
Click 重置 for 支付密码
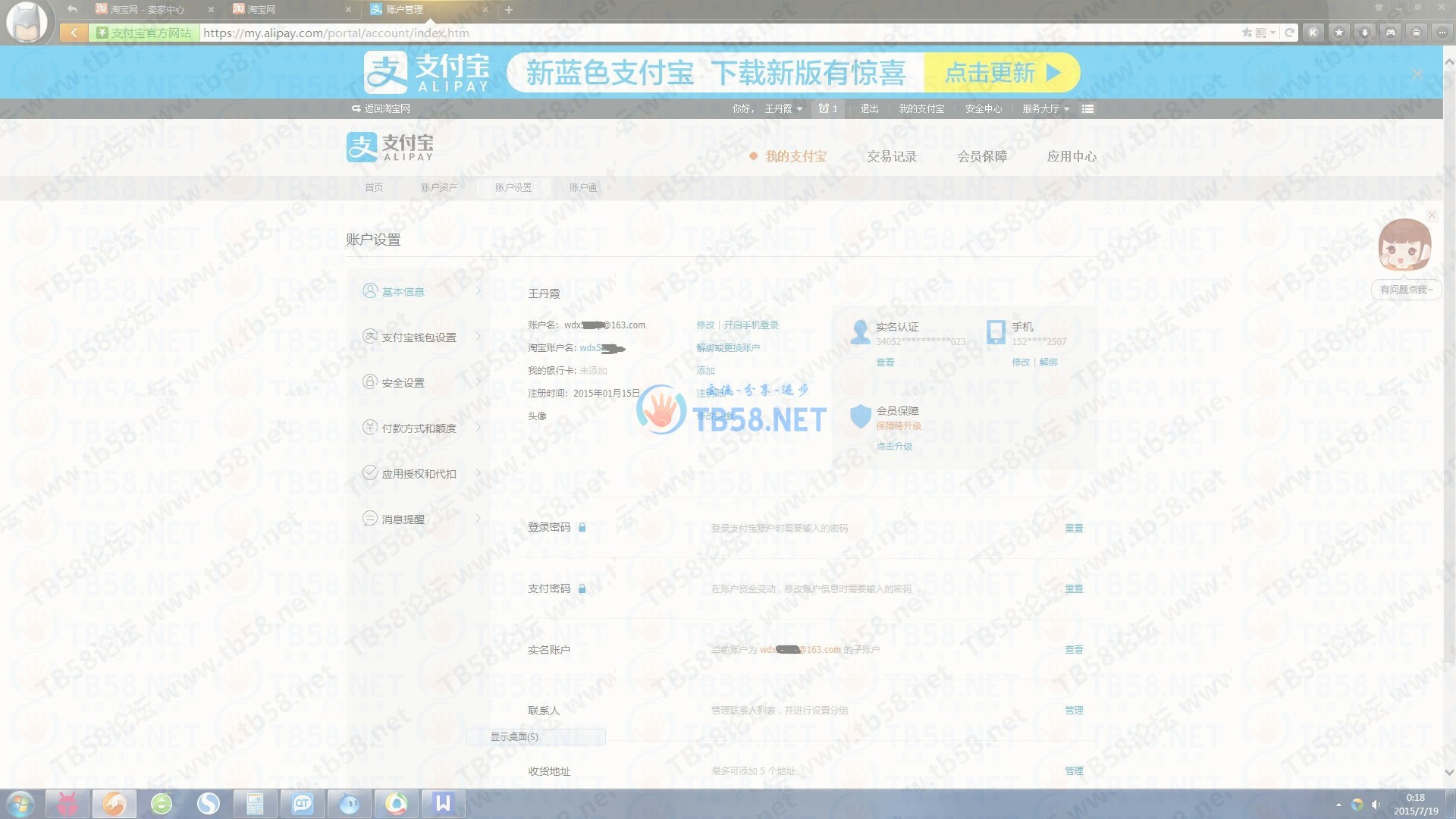1074,588
